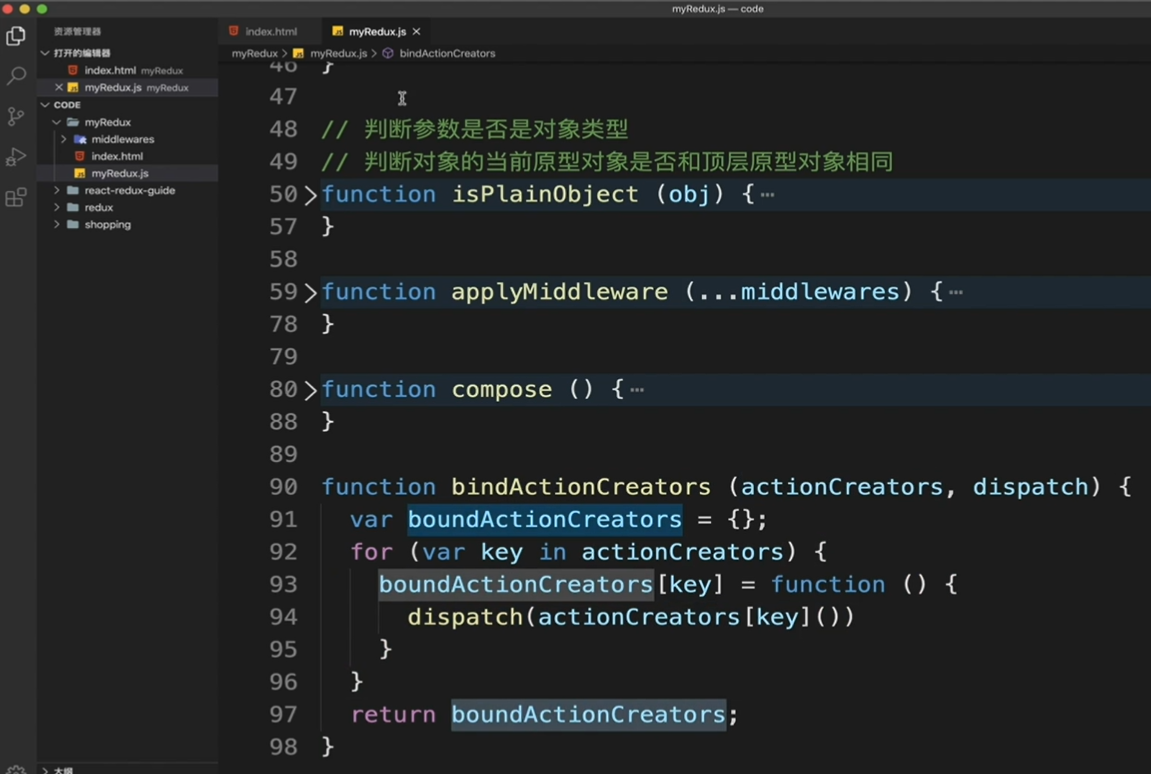Screen dimensions: 1151x774
Task: Collapse the open editors section
Action: [46, 53]
